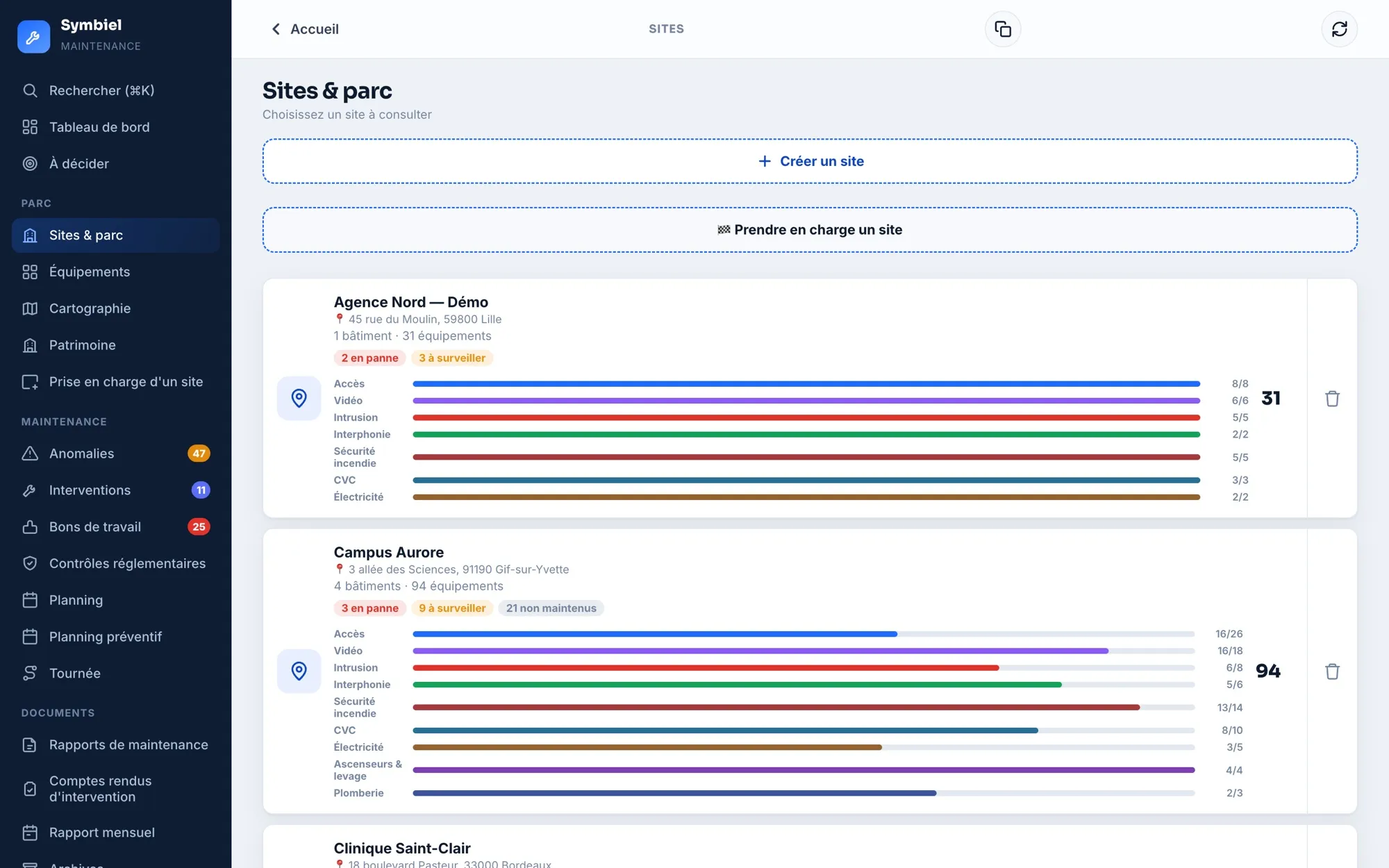Go back to Accueil
The height and width of the screenshot is (868, 1389).
coord(304,29)
